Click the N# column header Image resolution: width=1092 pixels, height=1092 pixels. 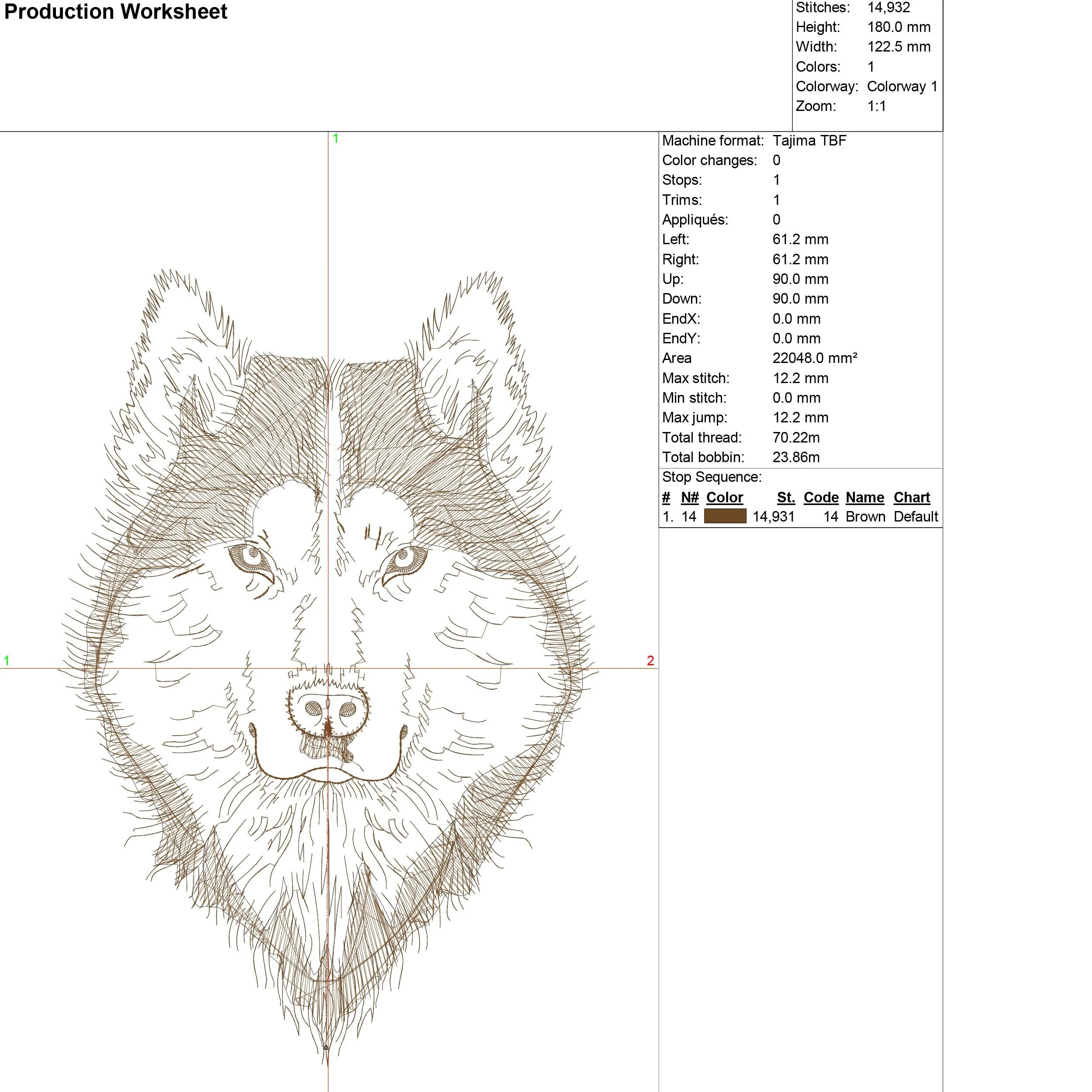click(x=690, y=498)
